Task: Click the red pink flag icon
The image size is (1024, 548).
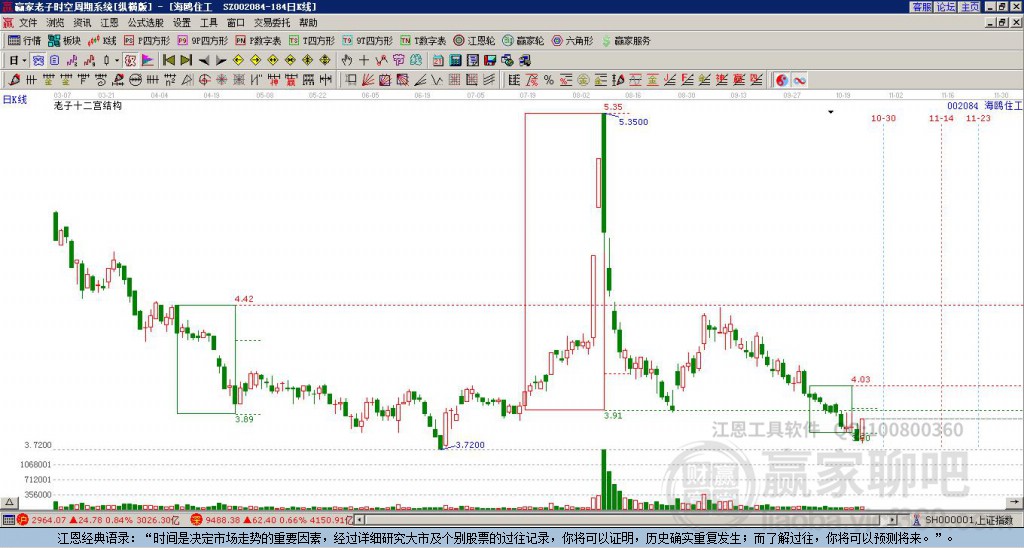Action: pos(148,61)
